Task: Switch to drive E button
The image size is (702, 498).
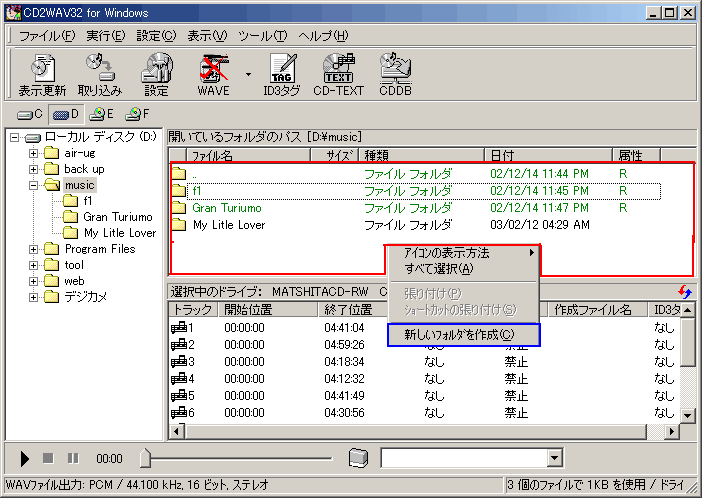Action: pyautogui.click(x=103, y=114)
